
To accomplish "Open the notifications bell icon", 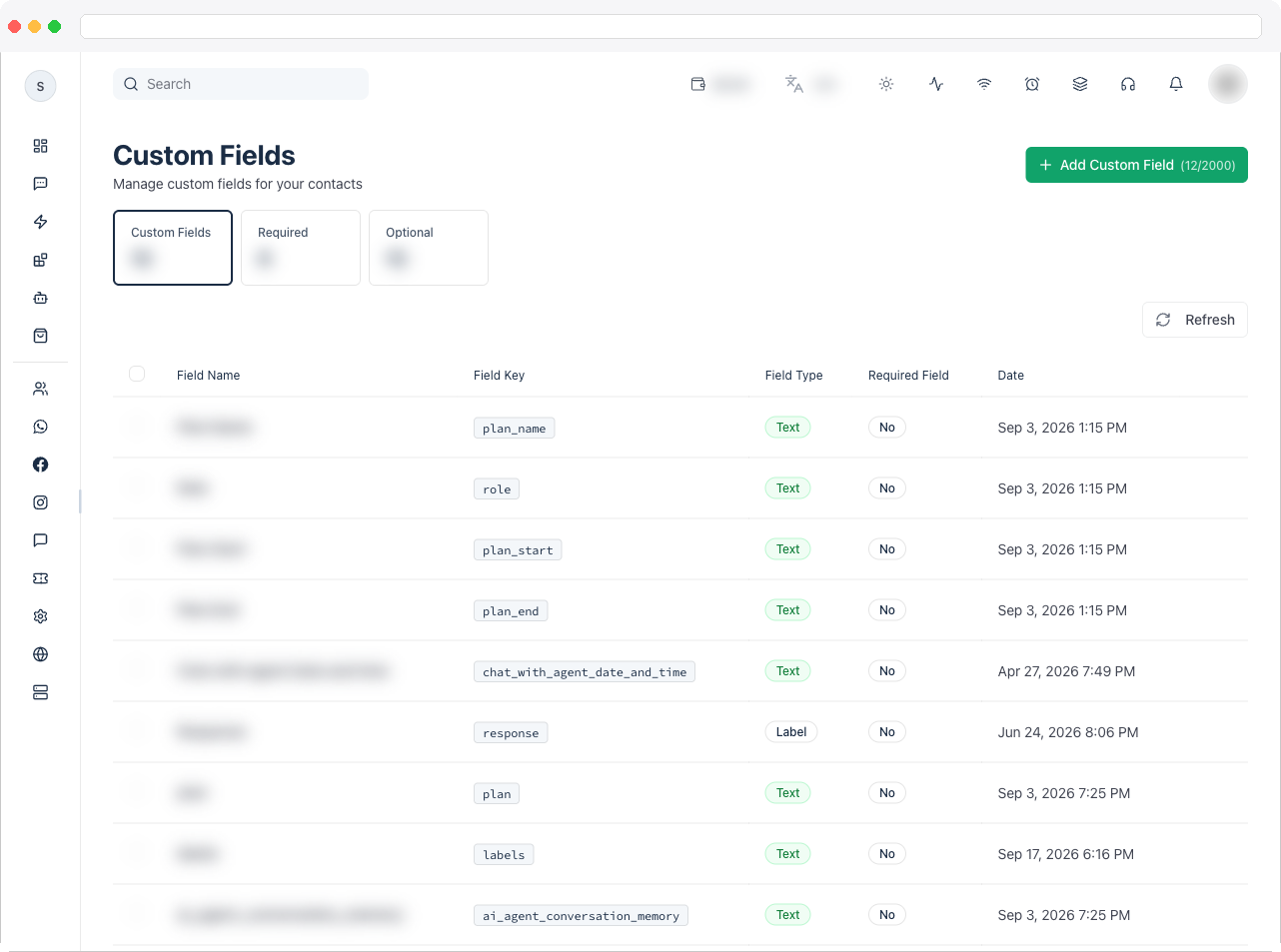I will (x=1176, y=84).
